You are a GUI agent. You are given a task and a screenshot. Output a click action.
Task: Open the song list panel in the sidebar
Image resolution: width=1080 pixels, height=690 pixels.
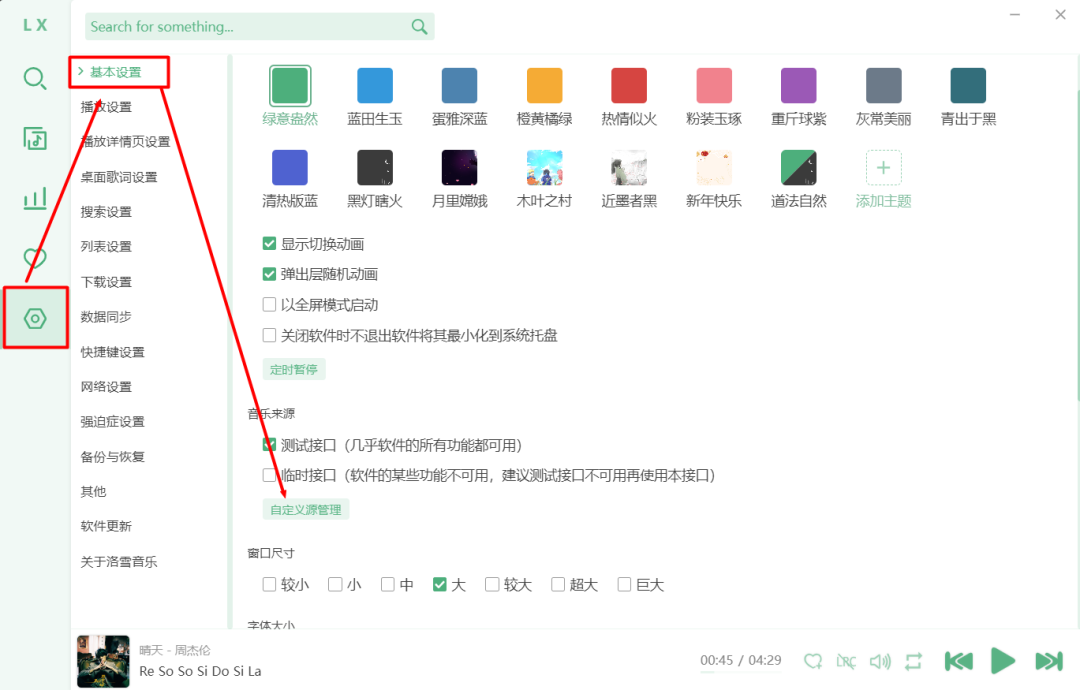(x=35, y=138)
